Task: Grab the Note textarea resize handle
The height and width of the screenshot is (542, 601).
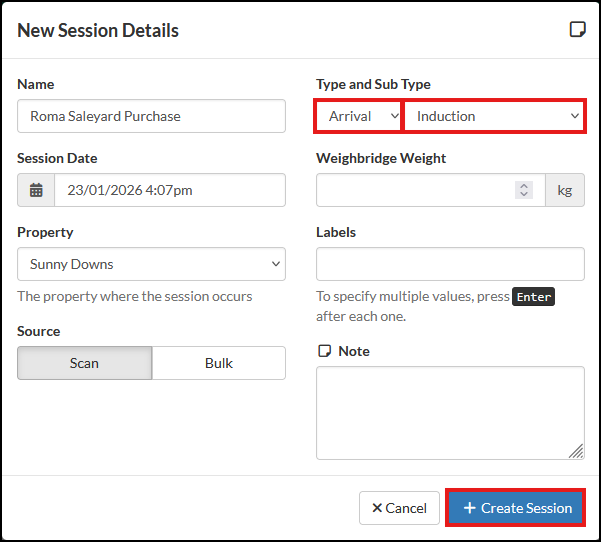Action: point(577,452)
